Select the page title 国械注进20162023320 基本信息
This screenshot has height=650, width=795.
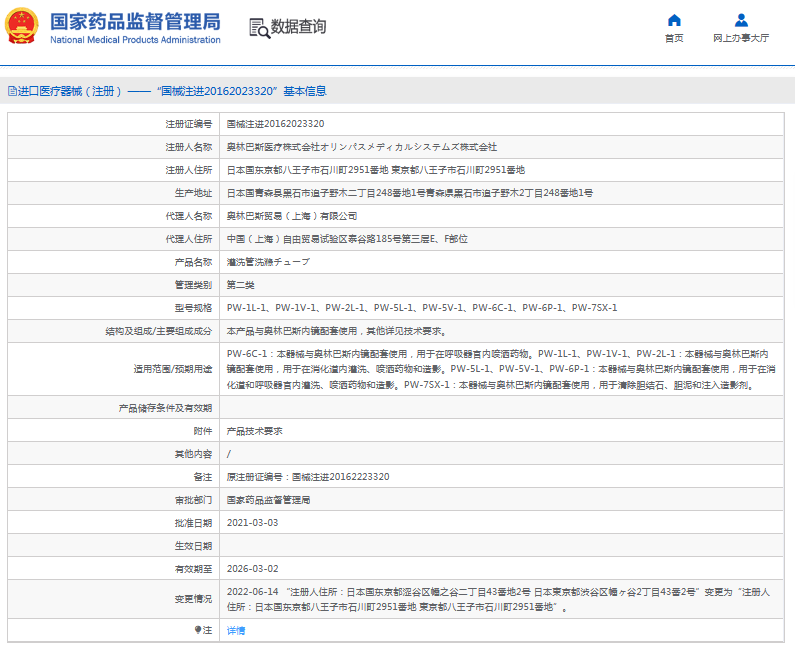coord(241,91)
